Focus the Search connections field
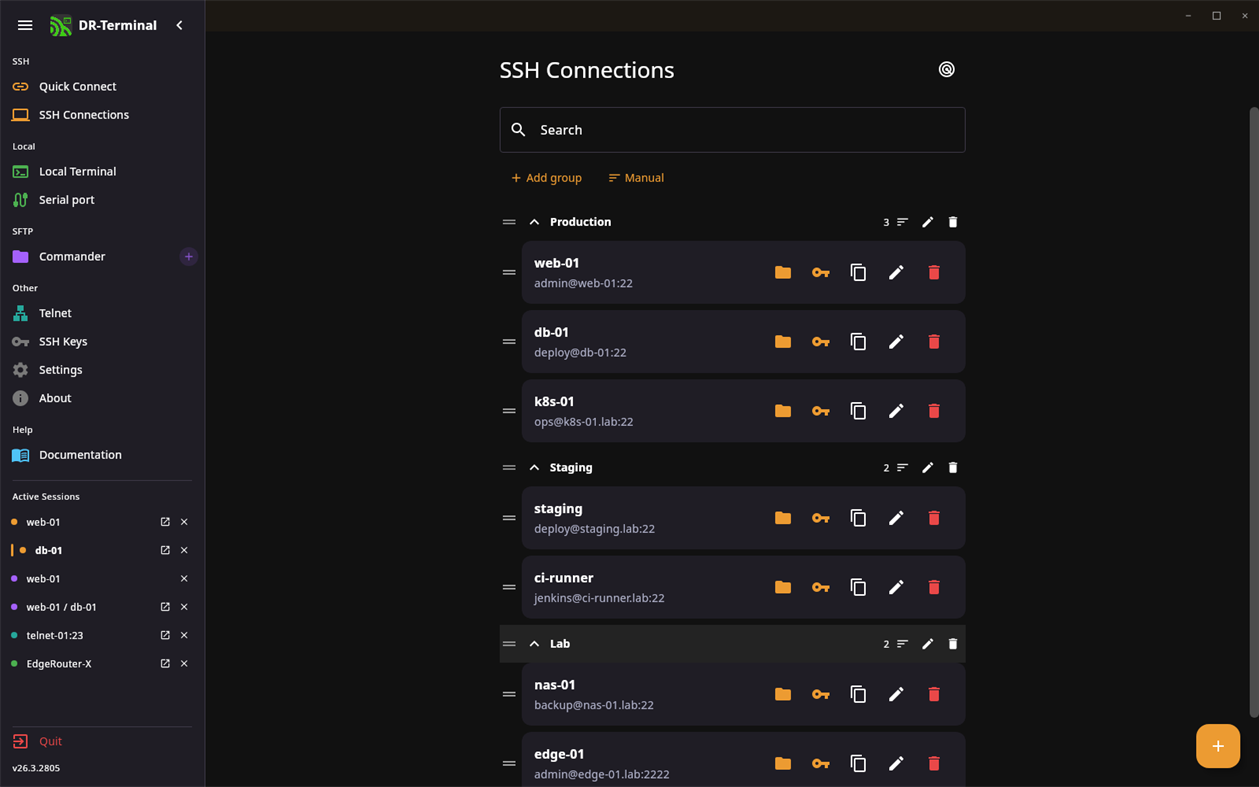Image resolution: width=1259 pixels, height=787 pixels. pos(732,130)
